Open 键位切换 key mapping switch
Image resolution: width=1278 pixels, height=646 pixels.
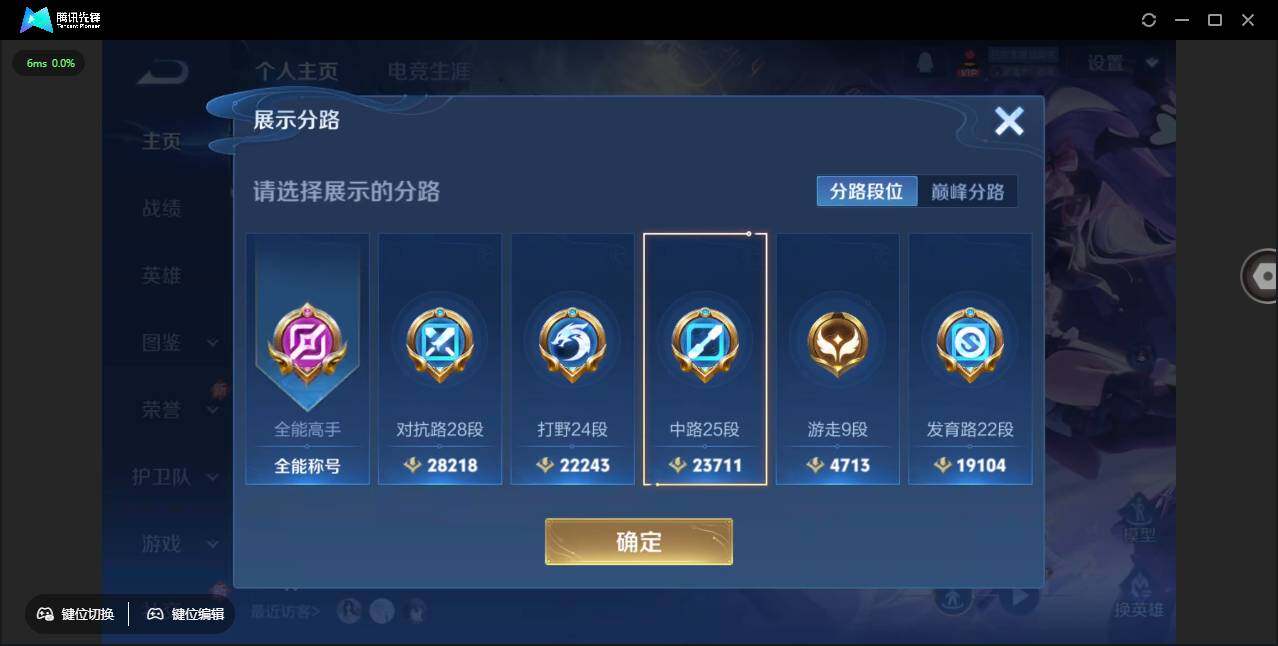76,614
